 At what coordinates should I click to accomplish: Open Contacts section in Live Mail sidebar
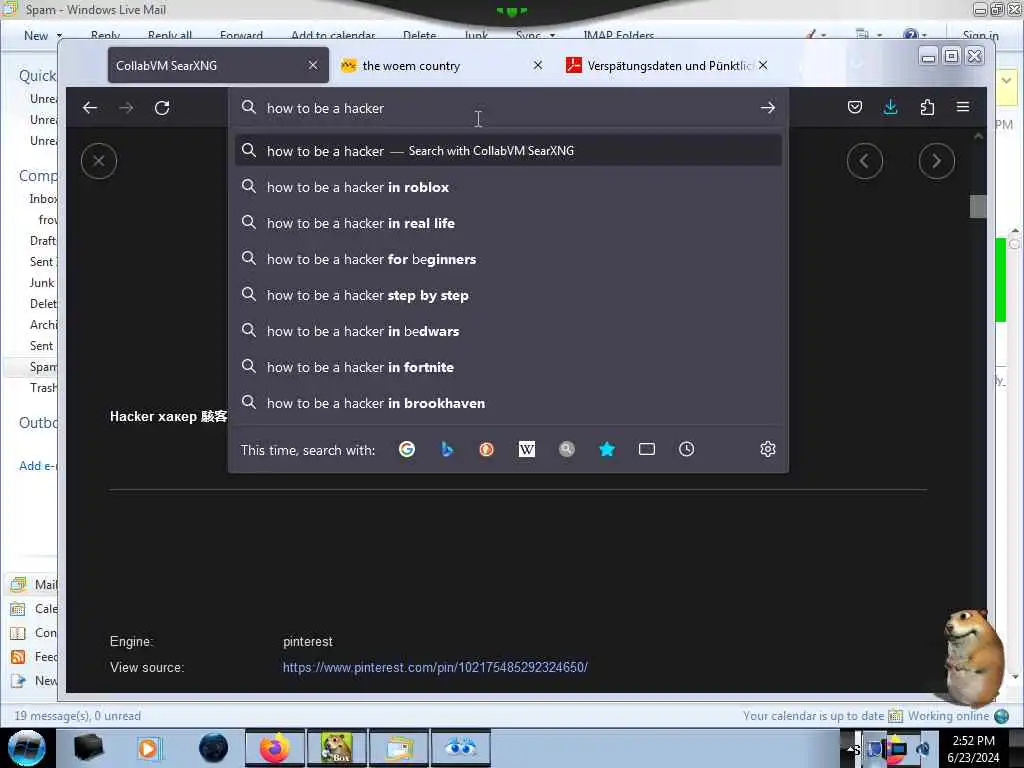point(34,633)
